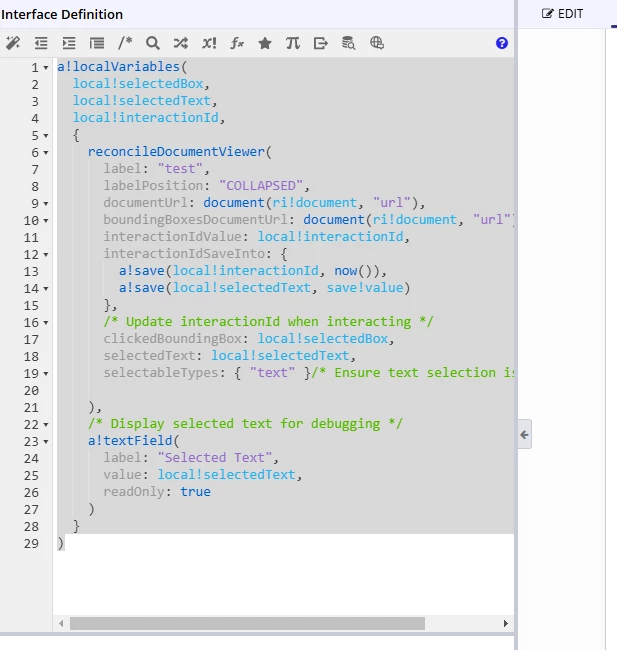Collapse code fold at line 12
The width and height of the screenshot is (617, 650).
46,255
